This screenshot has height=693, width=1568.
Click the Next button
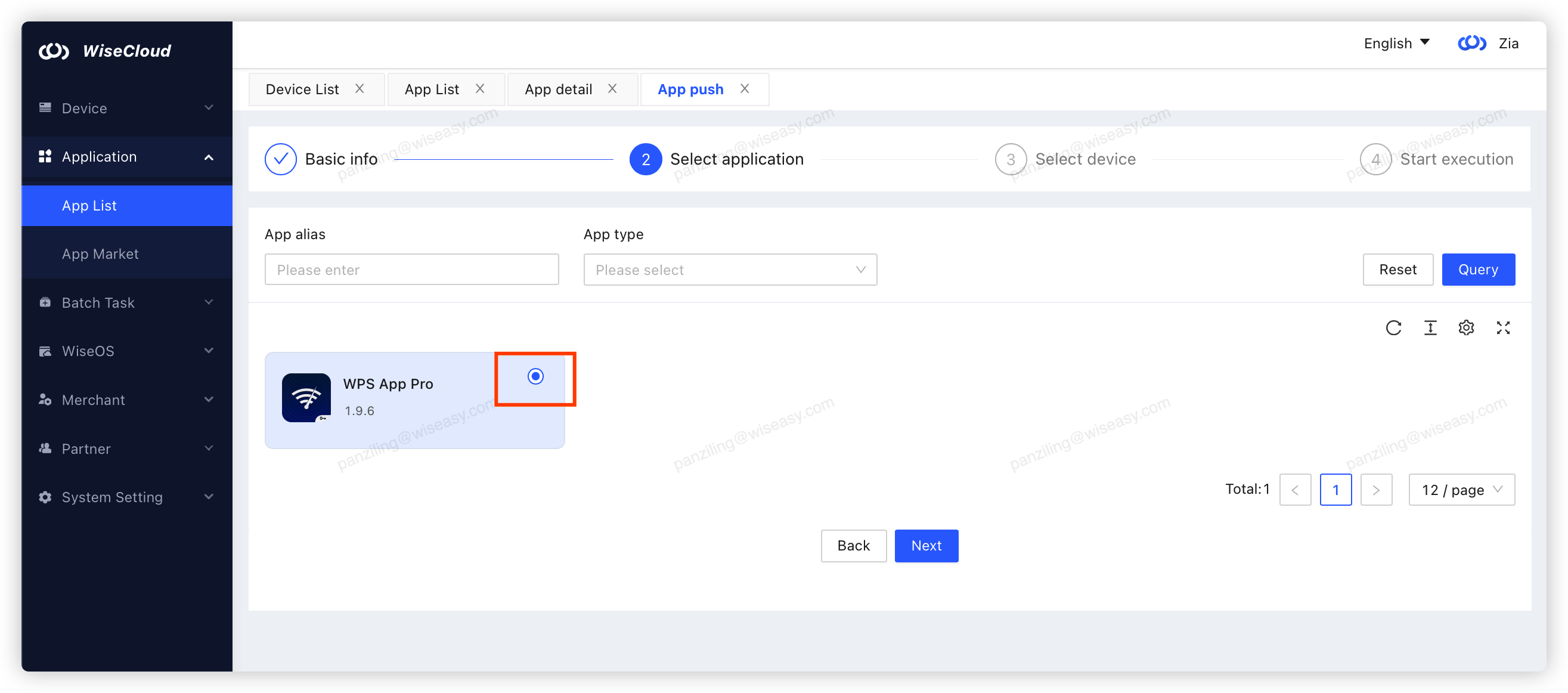click(926, 546)
